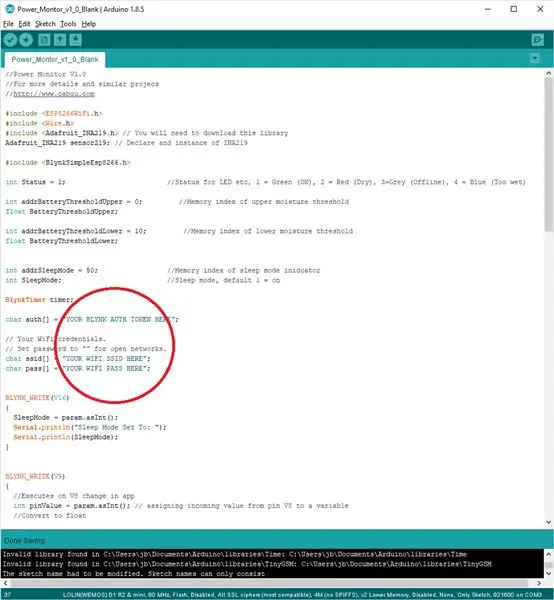Click the console scroll down arrow
Screen dimensions: 554x600
[x=549, y=574]
